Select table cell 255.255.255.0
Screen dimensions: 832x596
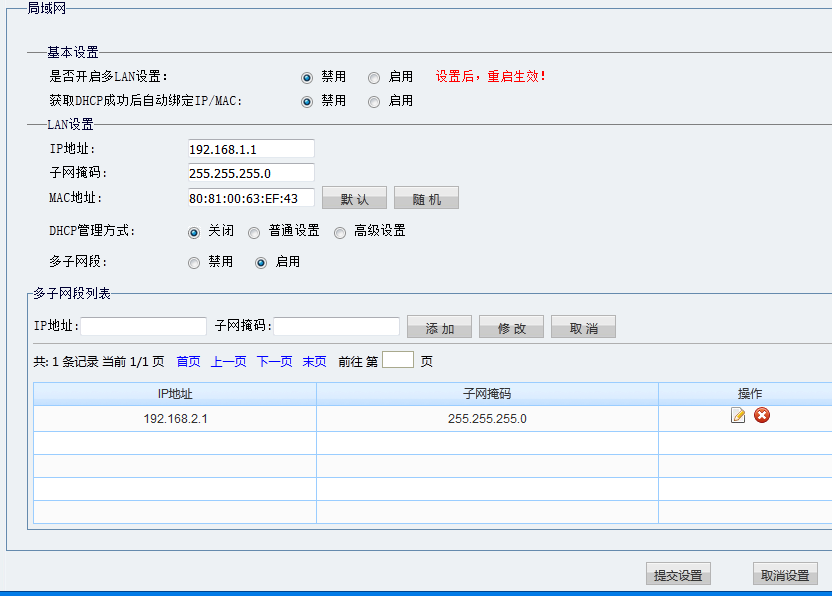[487, 419]
